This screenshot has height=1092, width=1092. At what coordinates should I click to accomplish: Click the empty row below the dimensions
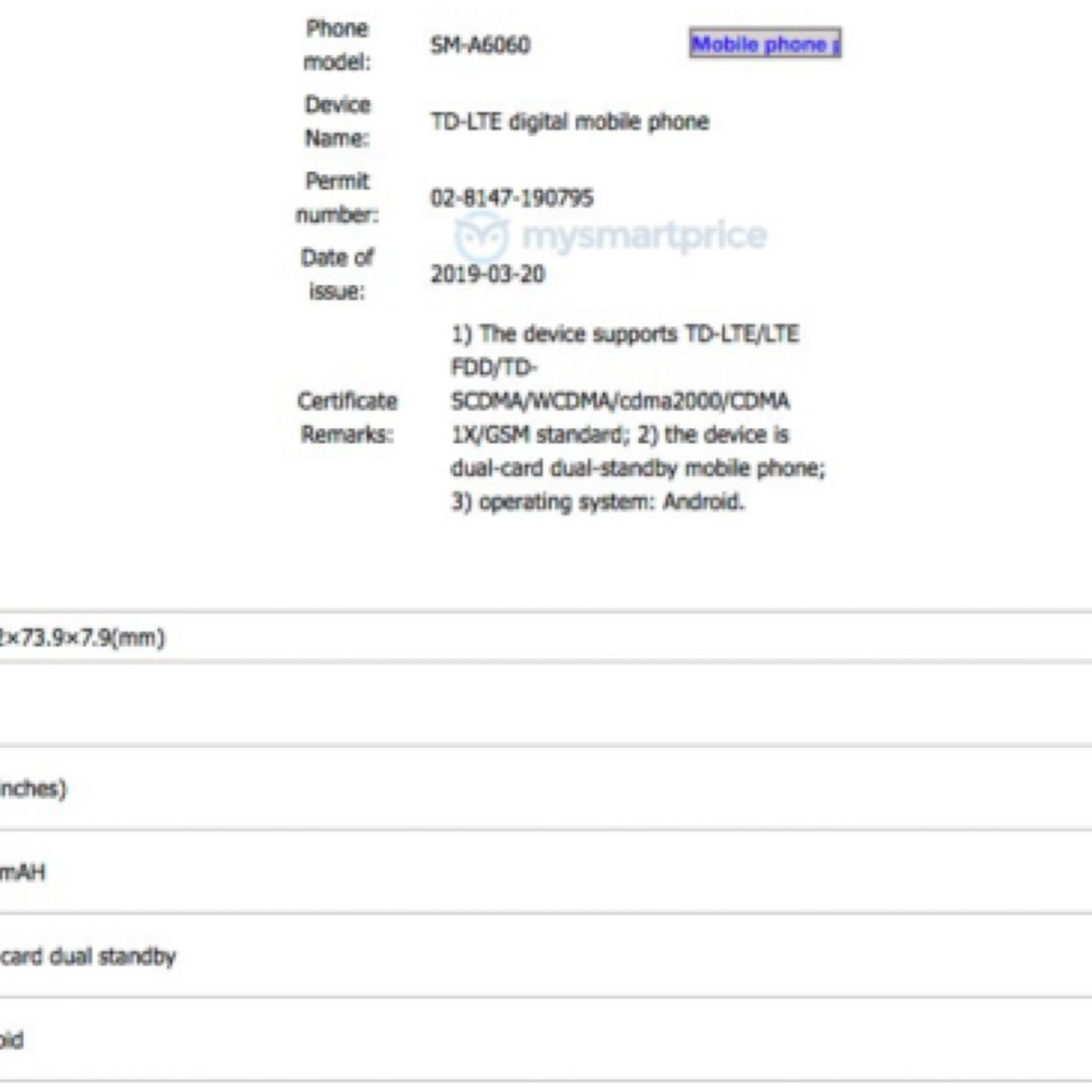pyautogui.click(x=544, y=704)
